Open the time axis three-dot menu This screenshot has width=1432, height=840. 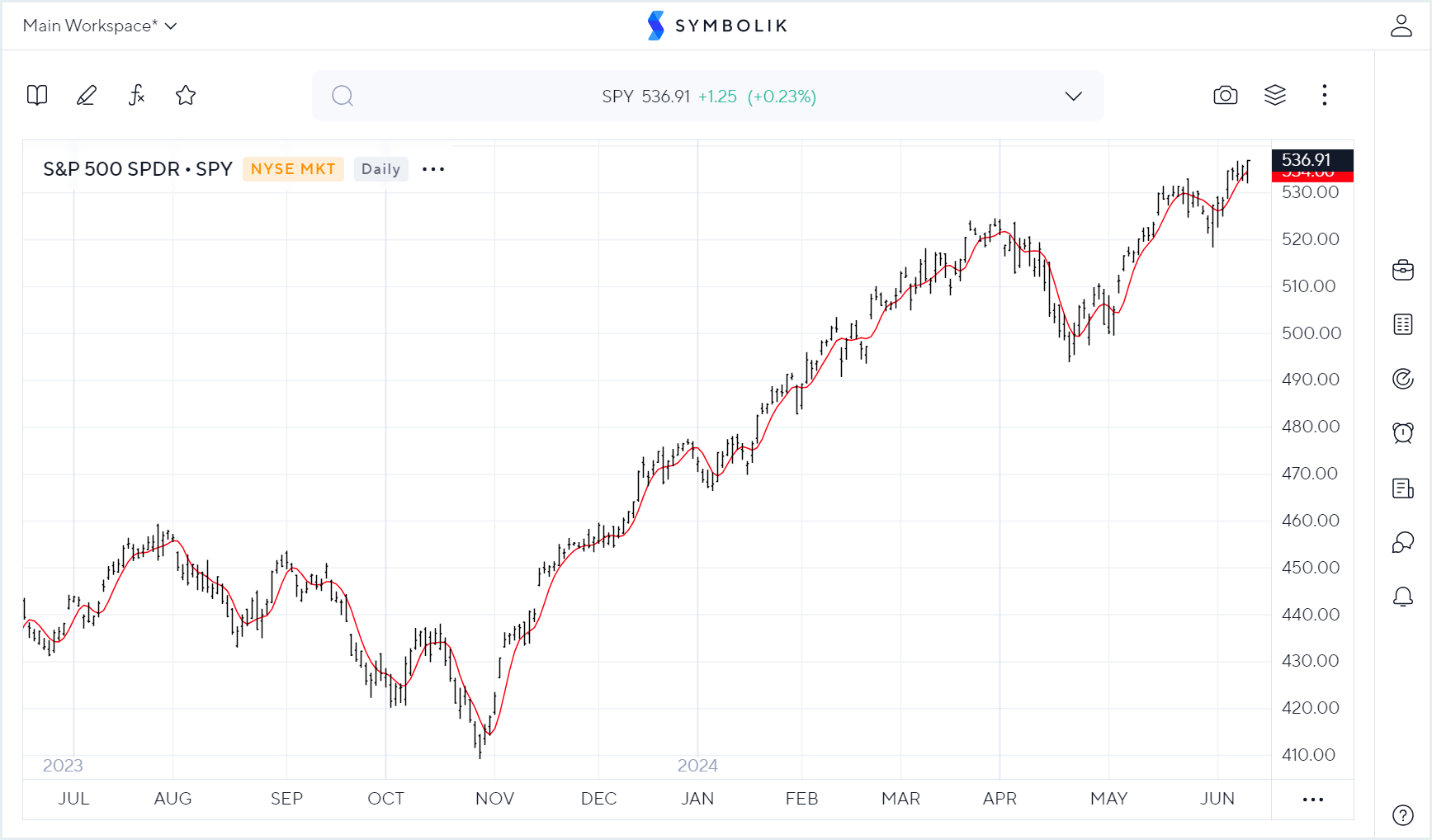click(x=1313, y=800)
